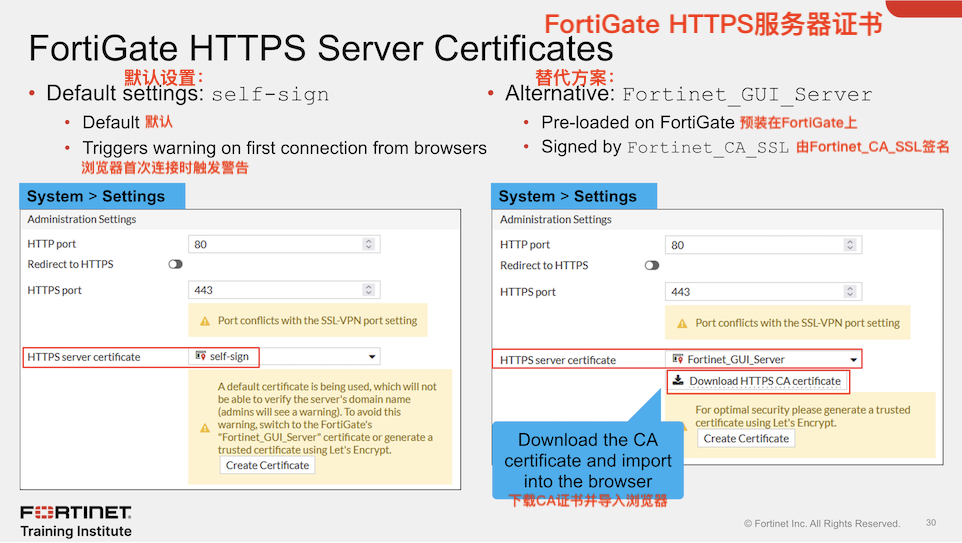This screenshot has width=962, height=543.
Task: Click right panel HTTPS port field showing 443
Action: coord(763,292)
